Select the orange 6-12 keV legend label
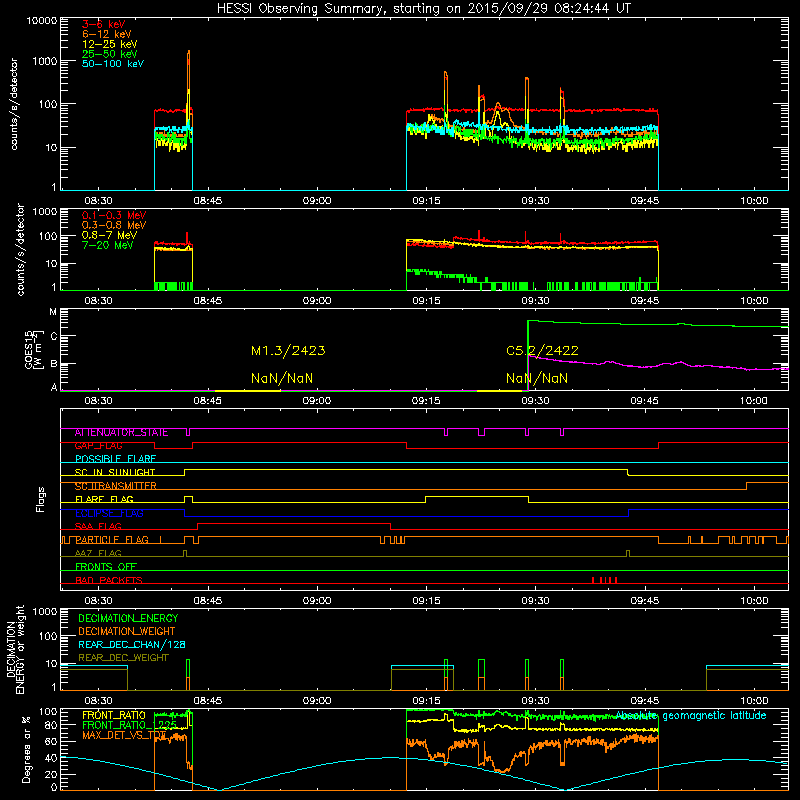 pyautogui.click(x=107, y=34)
